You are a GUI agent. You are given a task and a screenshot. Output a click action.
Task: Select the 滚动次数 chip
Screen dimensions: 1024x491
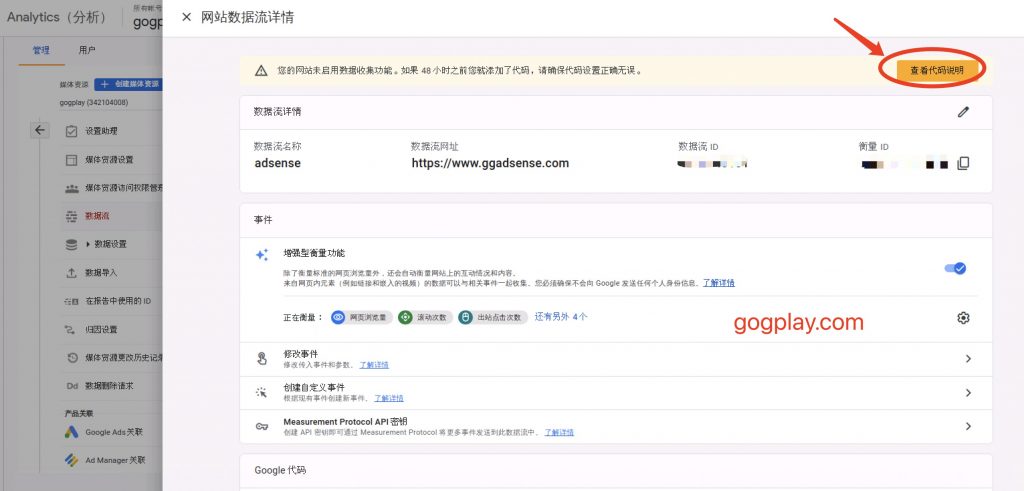coord(425,317)
